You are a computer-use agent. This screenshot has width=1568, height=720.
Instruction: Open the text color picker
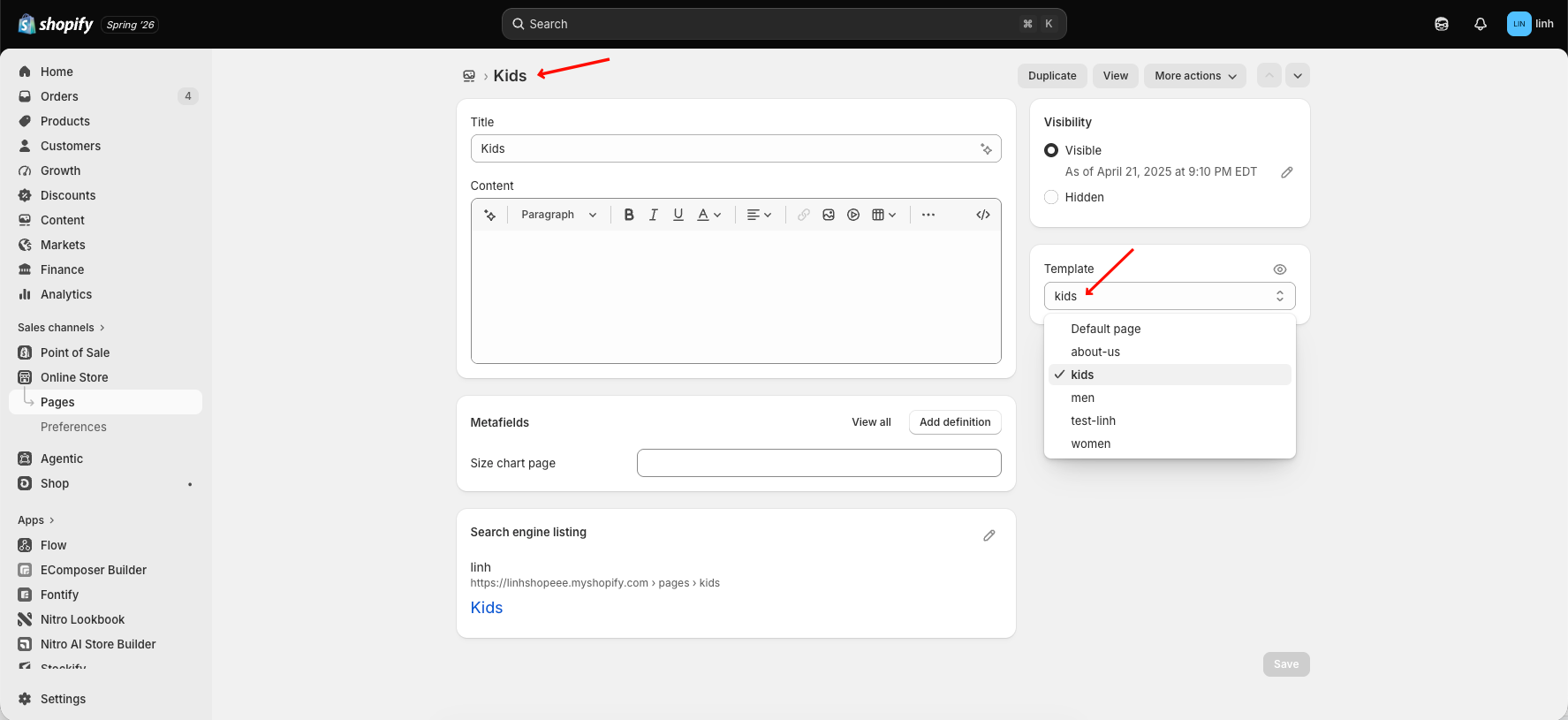click(709, 215)
